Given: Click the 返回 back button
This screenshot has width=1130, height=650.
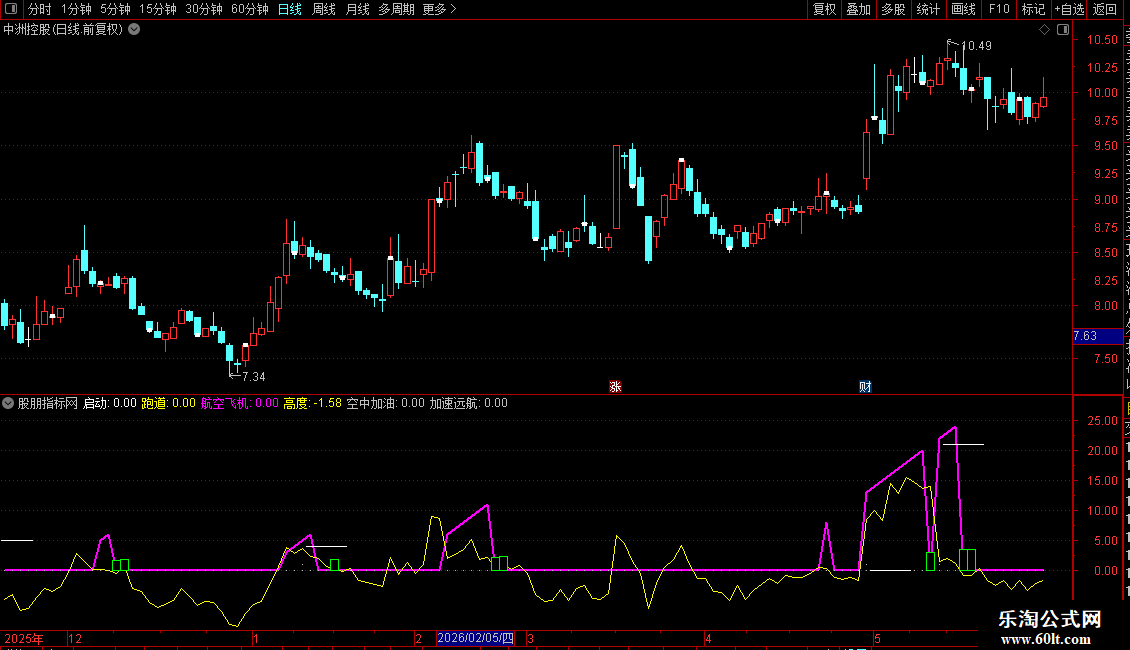Looking at the screenshot, I should click(x=1105, y=9).
